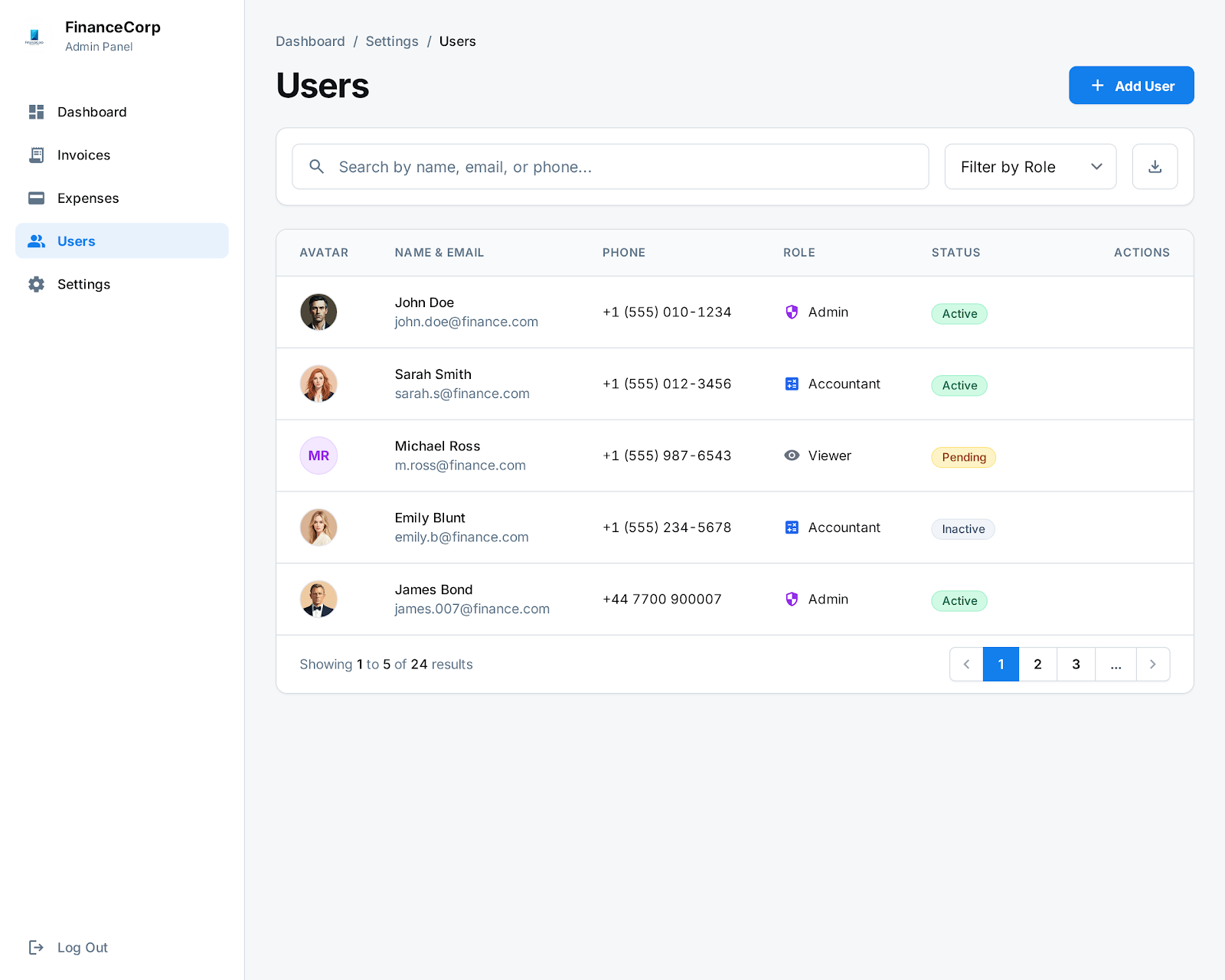The image size is (1225, 980).
Task: Click the Accountant calculator icon for Sarah Smith
Action: pyautogui.click(x=792, y=384)
